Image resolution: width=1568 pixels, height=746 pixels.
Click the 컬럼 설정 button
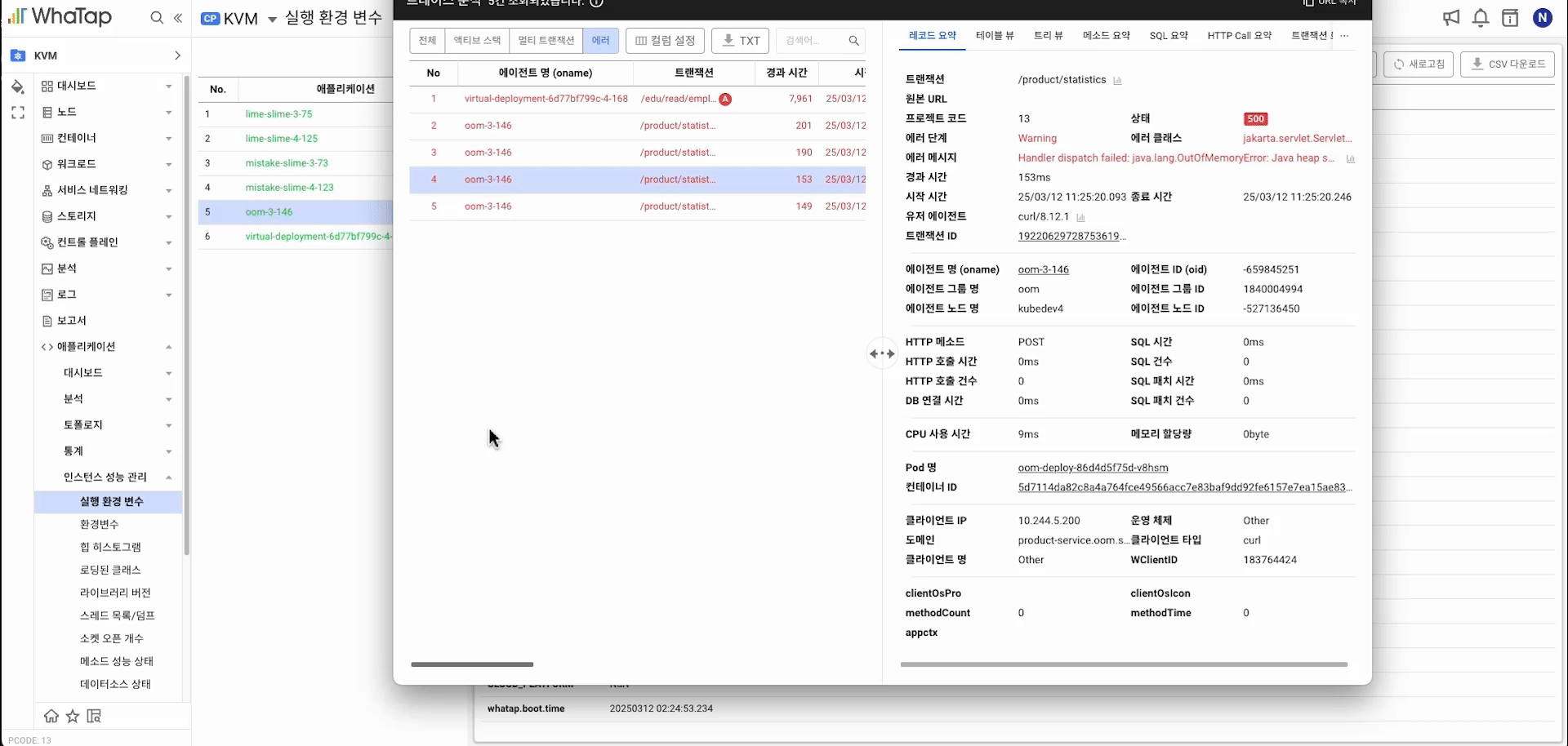666,41
